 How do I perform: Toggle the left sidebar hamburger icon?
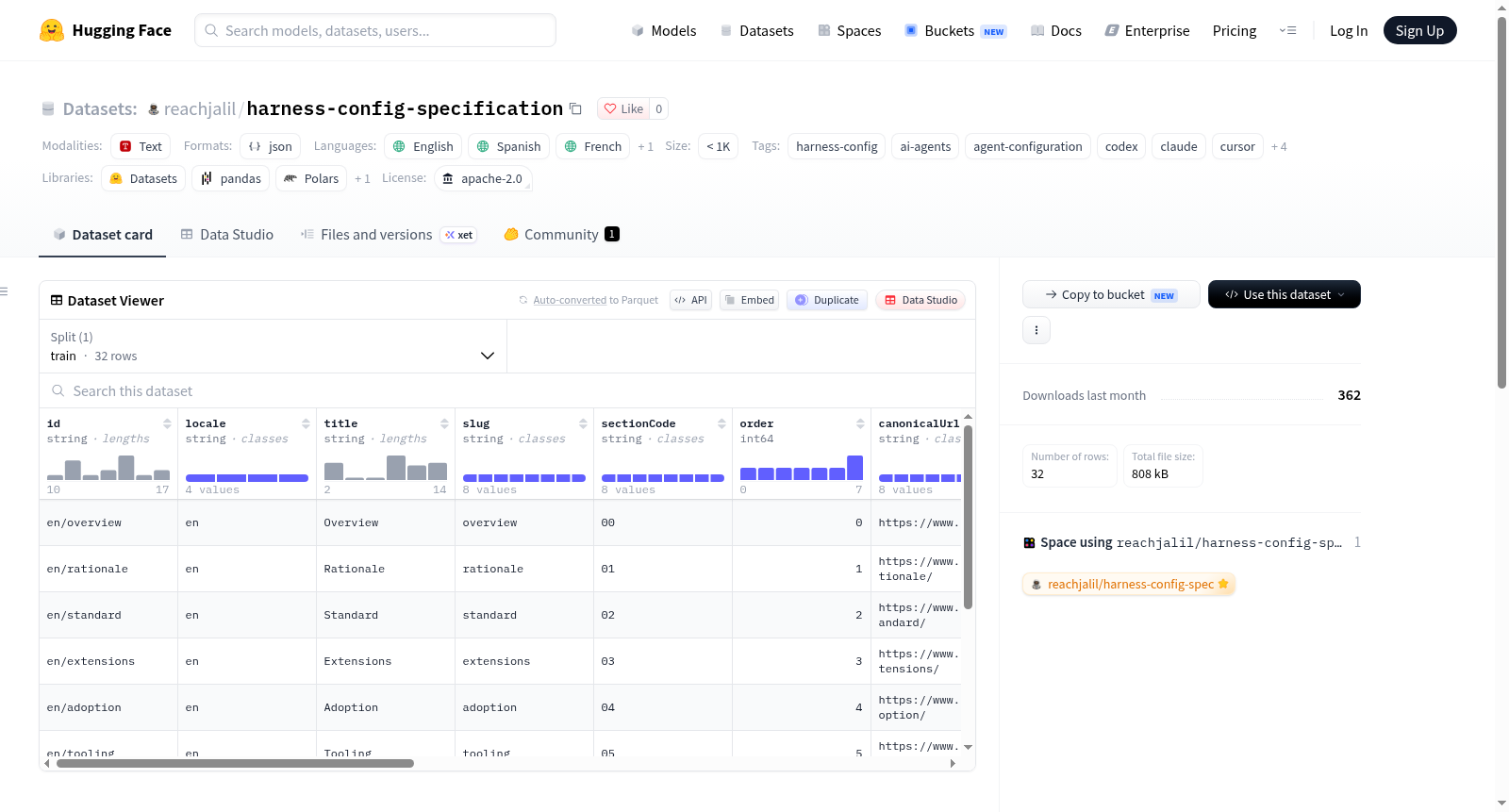[4, 291]
